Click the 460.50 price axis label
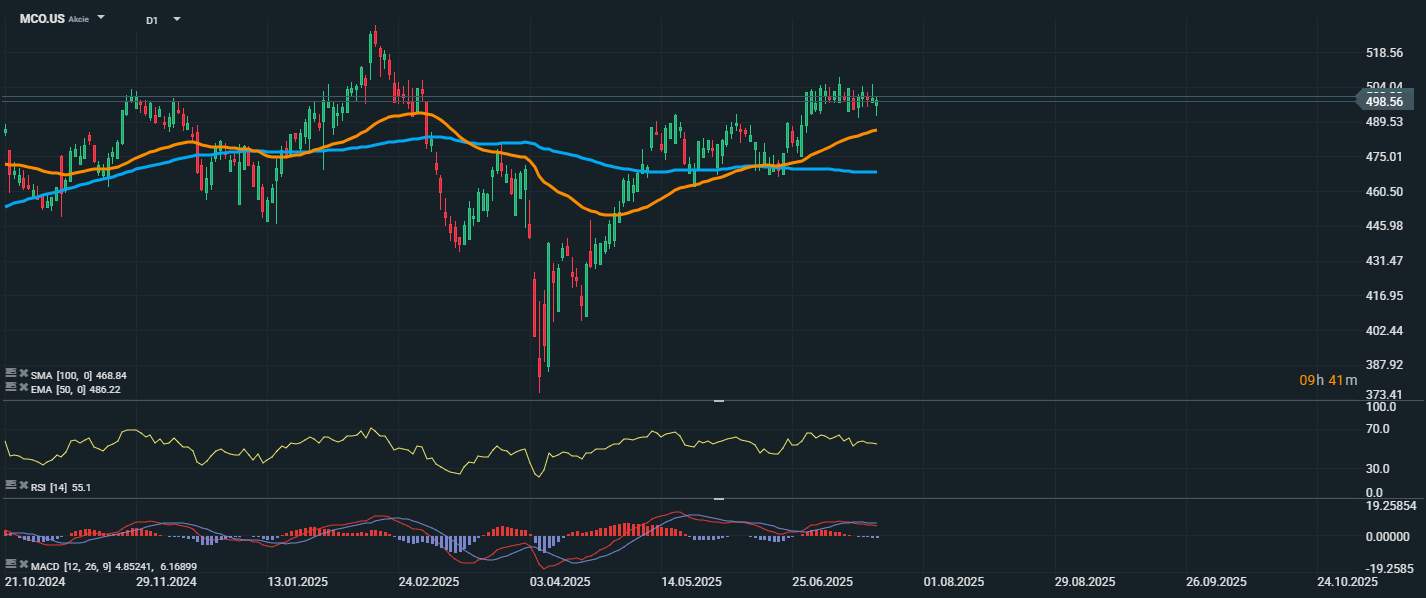This screenshot has height=598, width=1426. click(1384, 192)
